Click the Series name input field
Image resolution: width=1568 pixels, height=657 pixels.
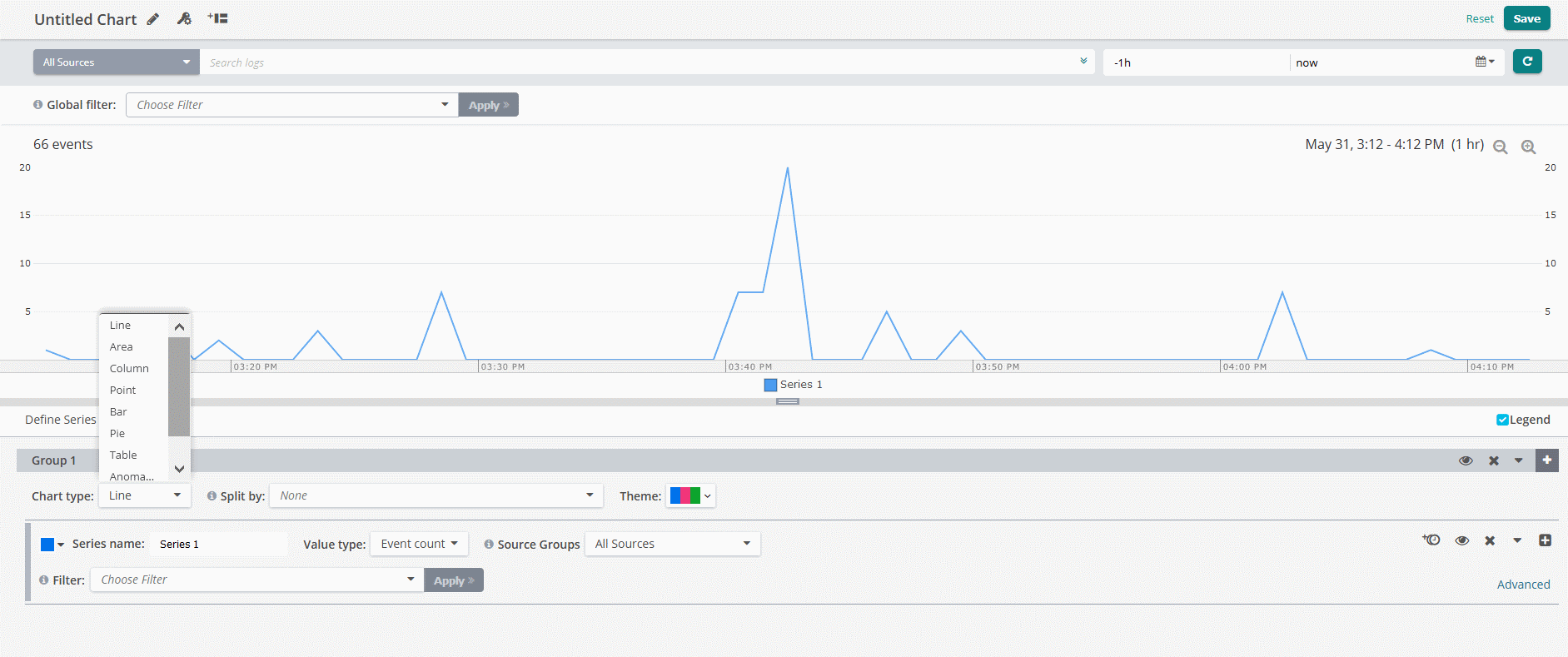(219, 544)
